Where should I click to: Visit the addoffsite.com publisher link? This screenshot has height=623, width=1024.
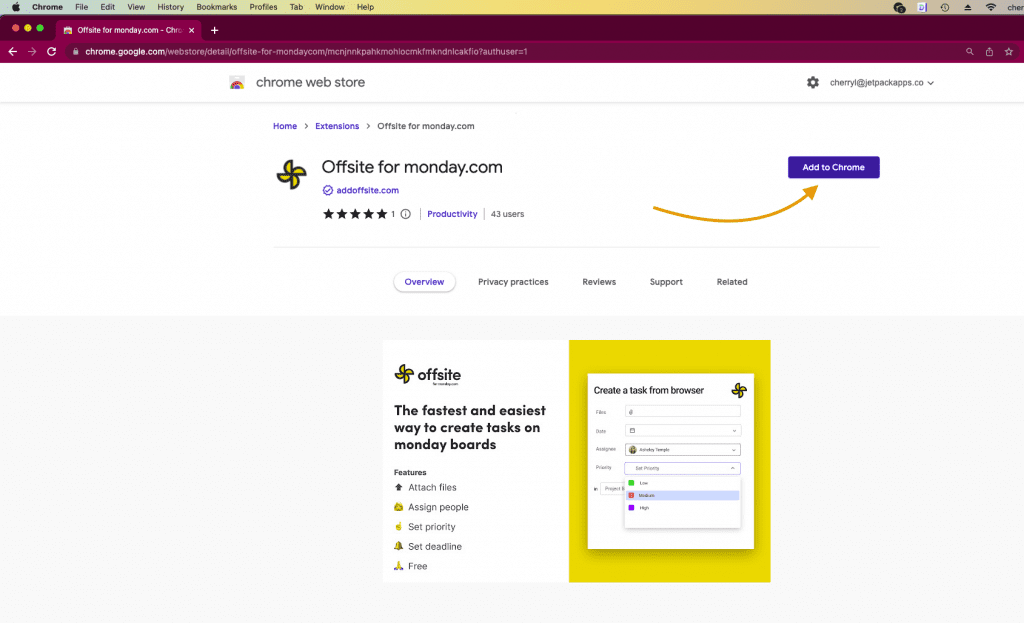coord(368,190)
